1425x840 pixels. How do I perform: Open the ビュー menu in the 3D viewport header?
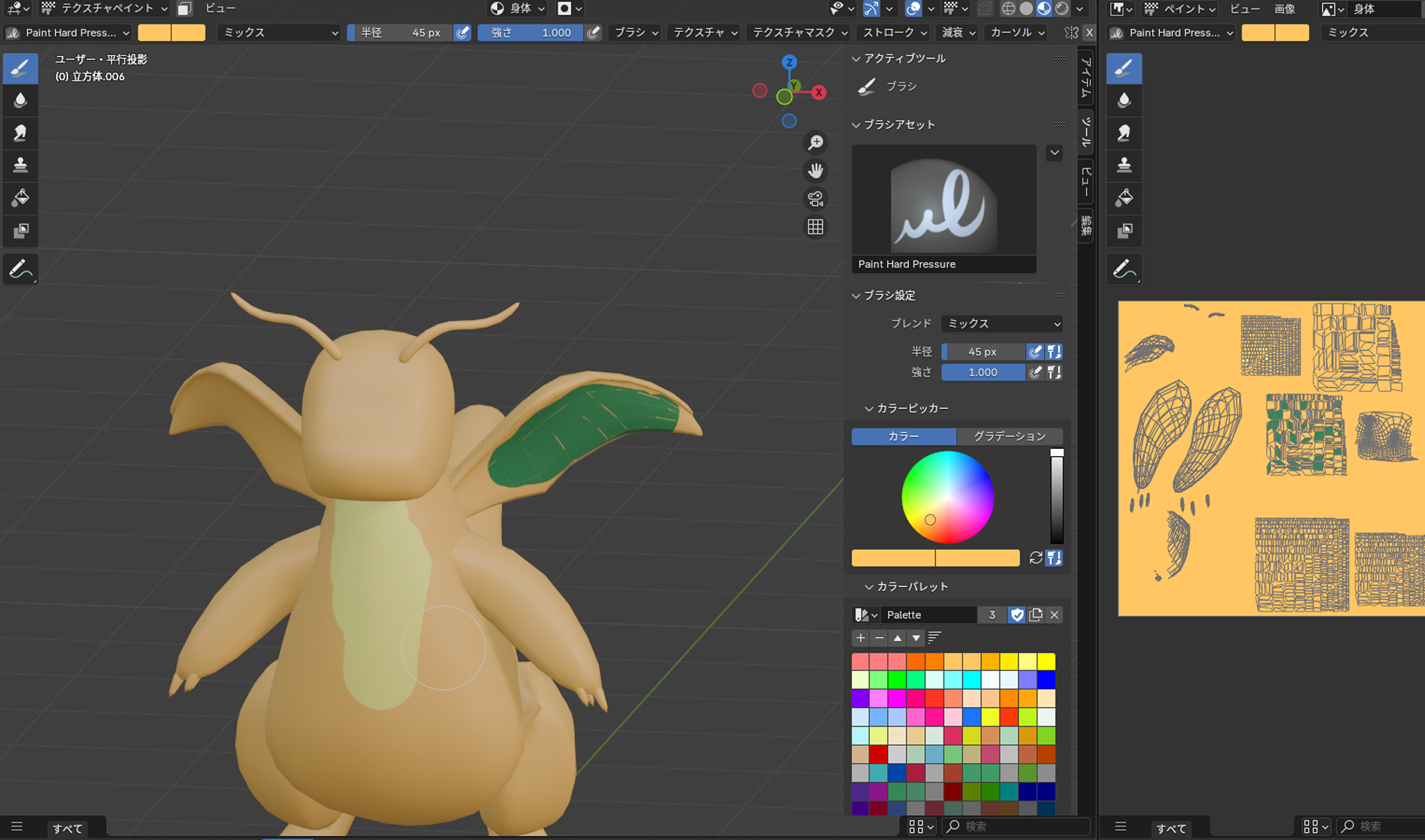pos(220,9)
